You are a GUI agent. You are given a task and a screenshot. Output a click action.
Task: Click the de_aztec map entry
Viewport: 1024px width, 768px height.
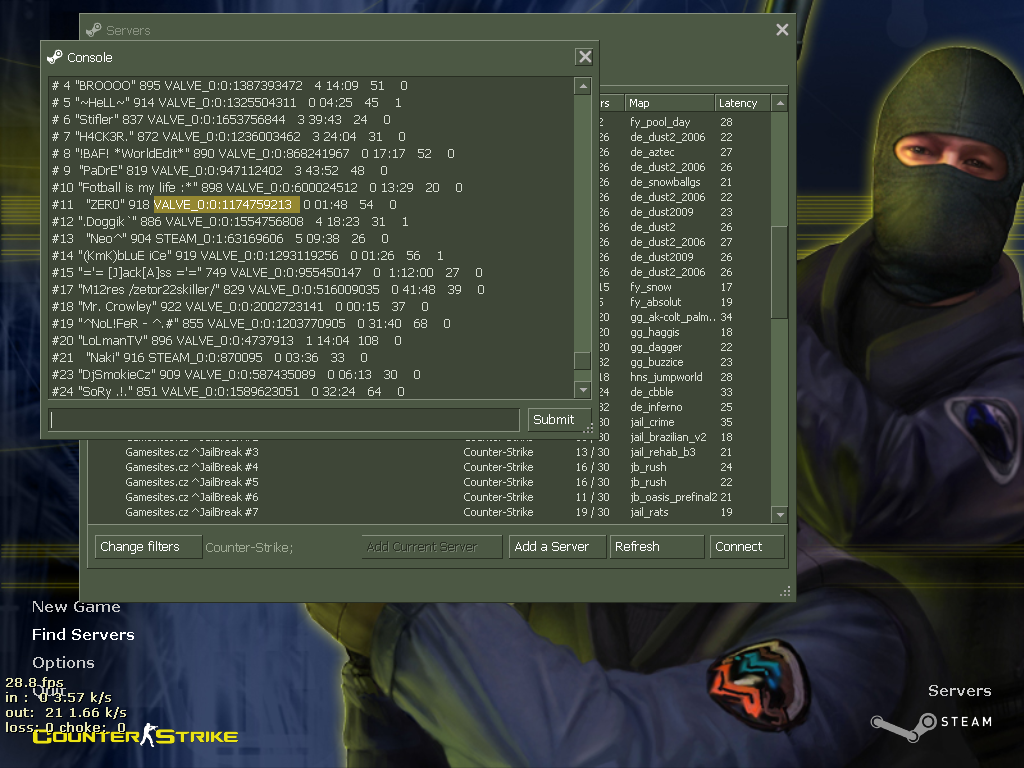[x=652, y=152]
